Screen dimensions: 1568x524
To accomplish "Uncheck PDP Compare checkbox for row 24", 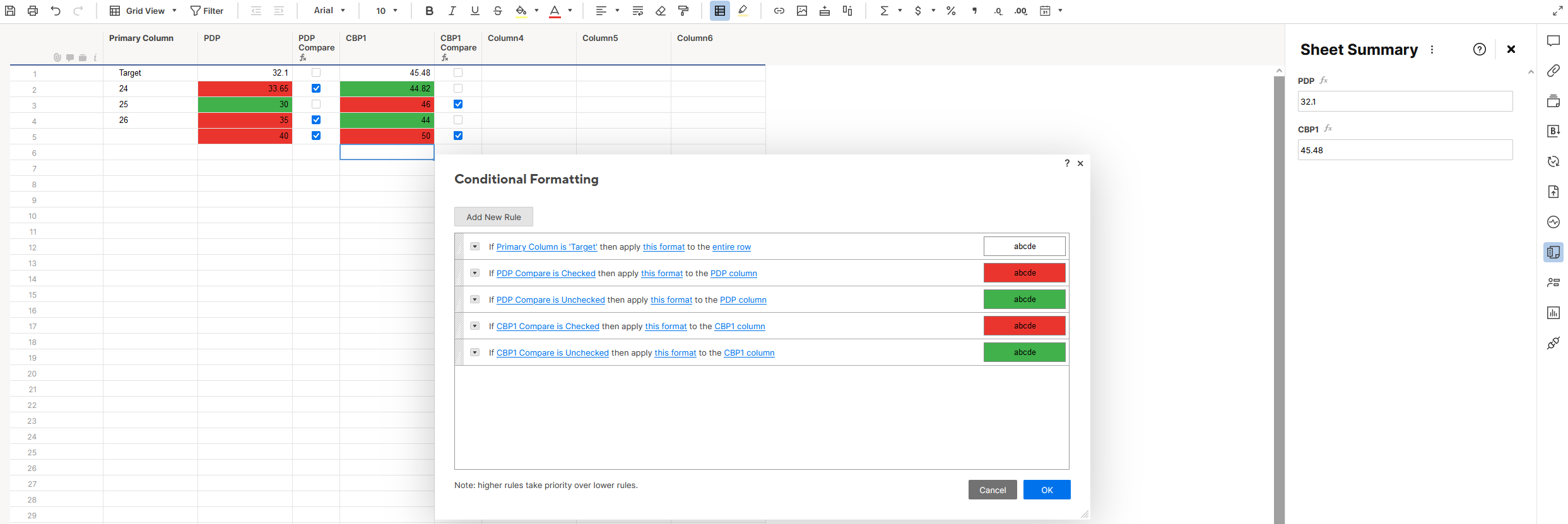I will click(316, 88).
